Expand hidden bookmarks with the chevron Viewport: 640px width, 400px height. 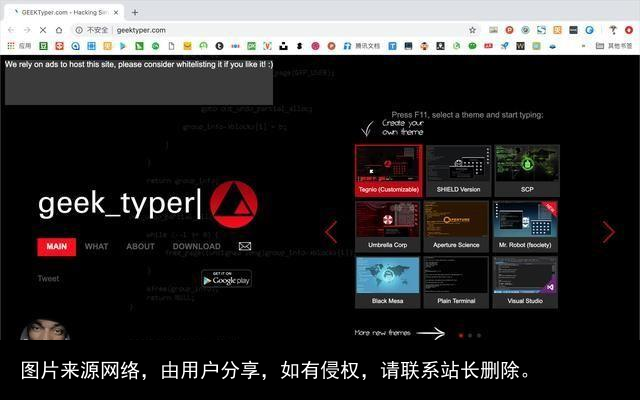pos(584,46)
